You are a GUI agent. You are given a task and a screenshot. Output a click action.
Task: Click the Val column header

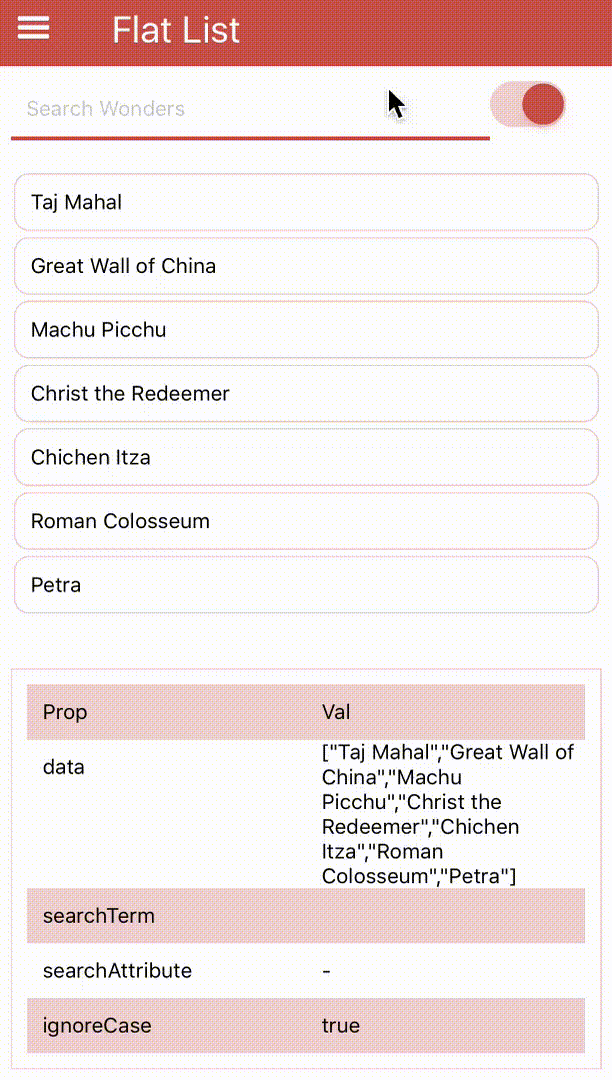336,712
